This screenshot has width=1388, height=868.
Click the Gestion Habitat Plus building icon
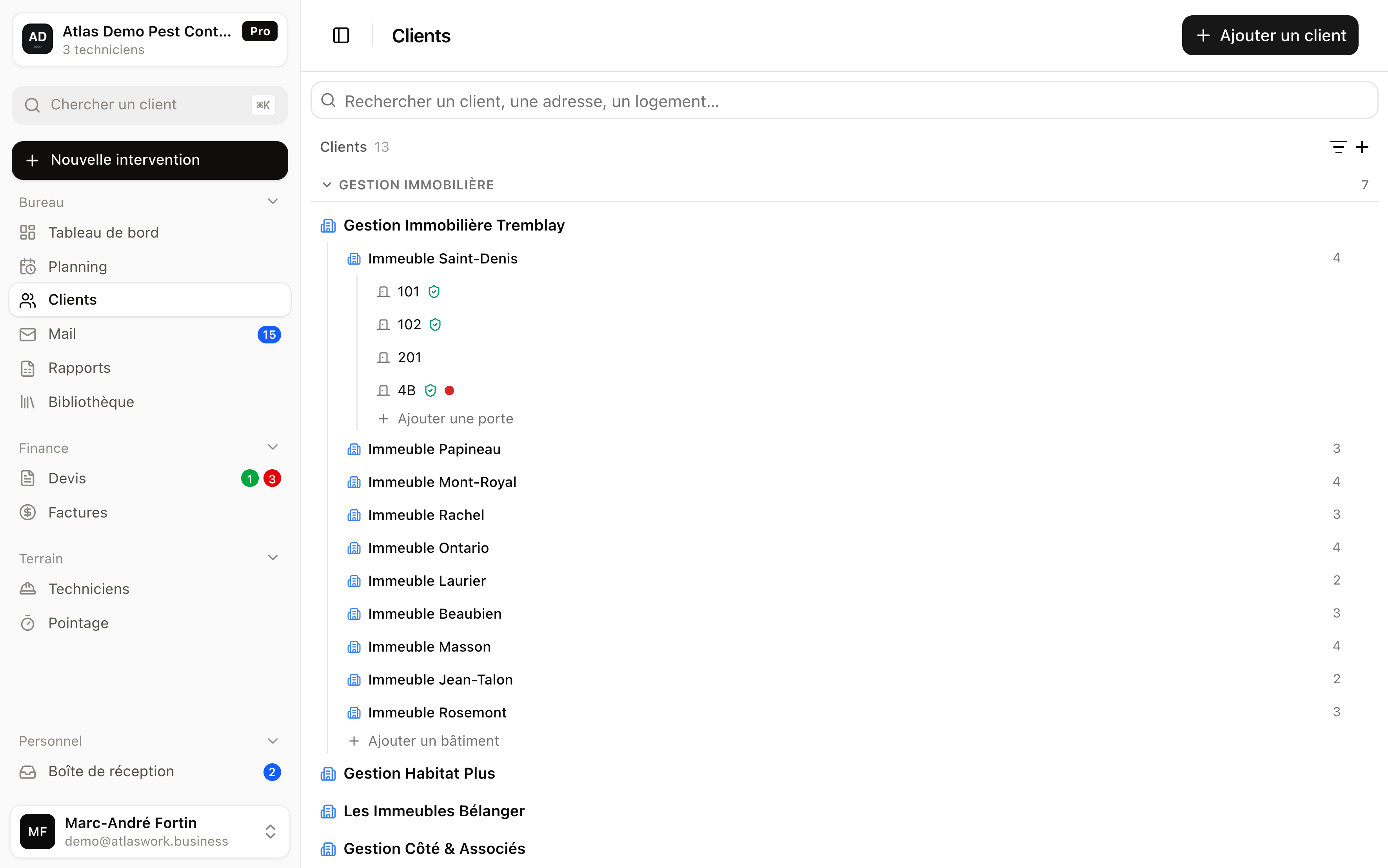click(328, 774)
